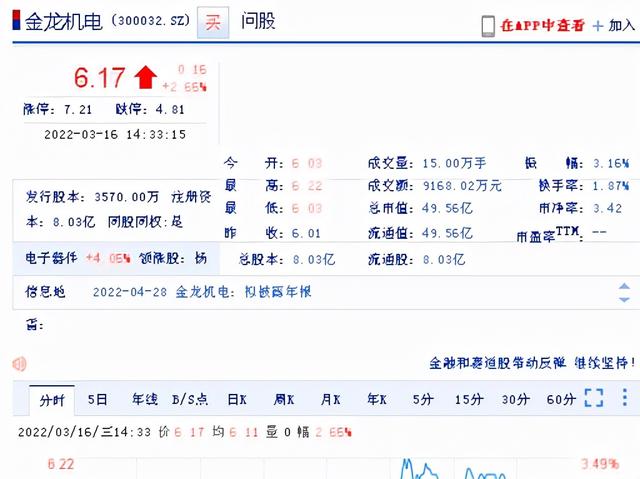Switch to the 年线 chart tab
Screen dimensions: 640x479
click(145, 399)
